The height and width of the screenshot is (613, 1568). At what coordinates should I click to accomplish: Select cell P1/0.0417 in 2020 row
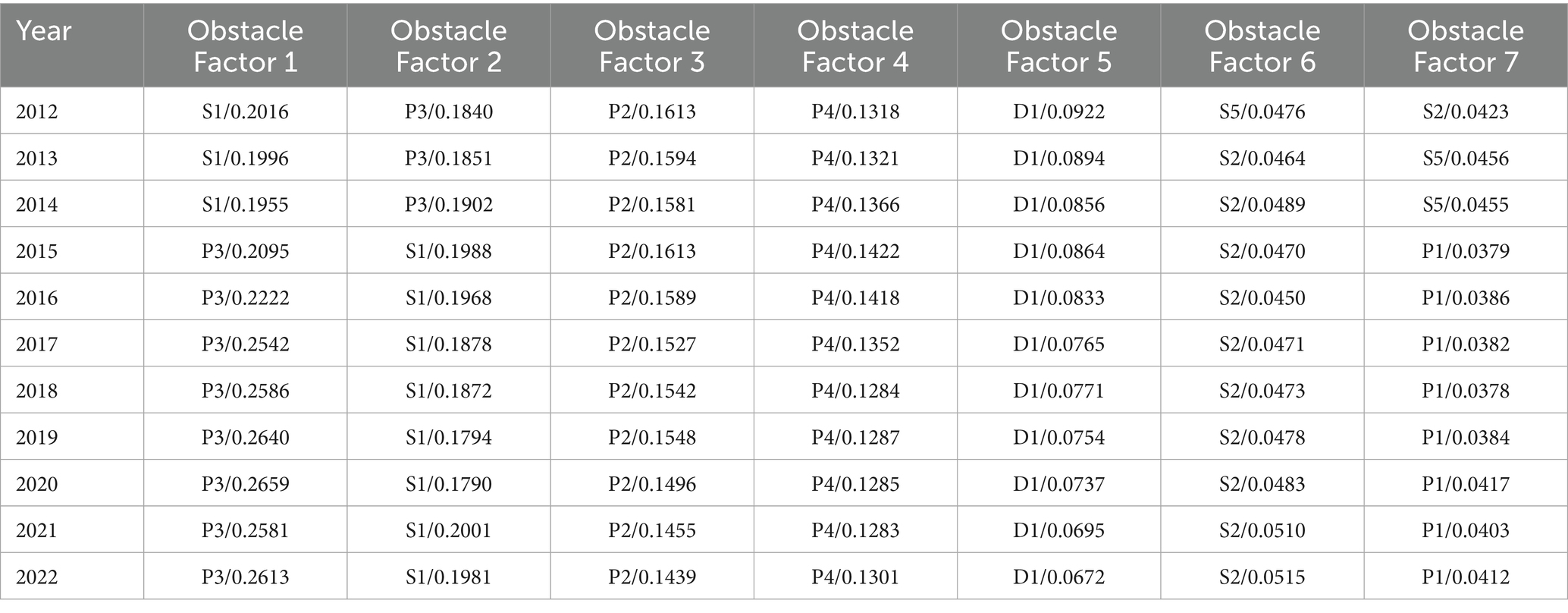pyautogui.click(x=1466, y=483)
